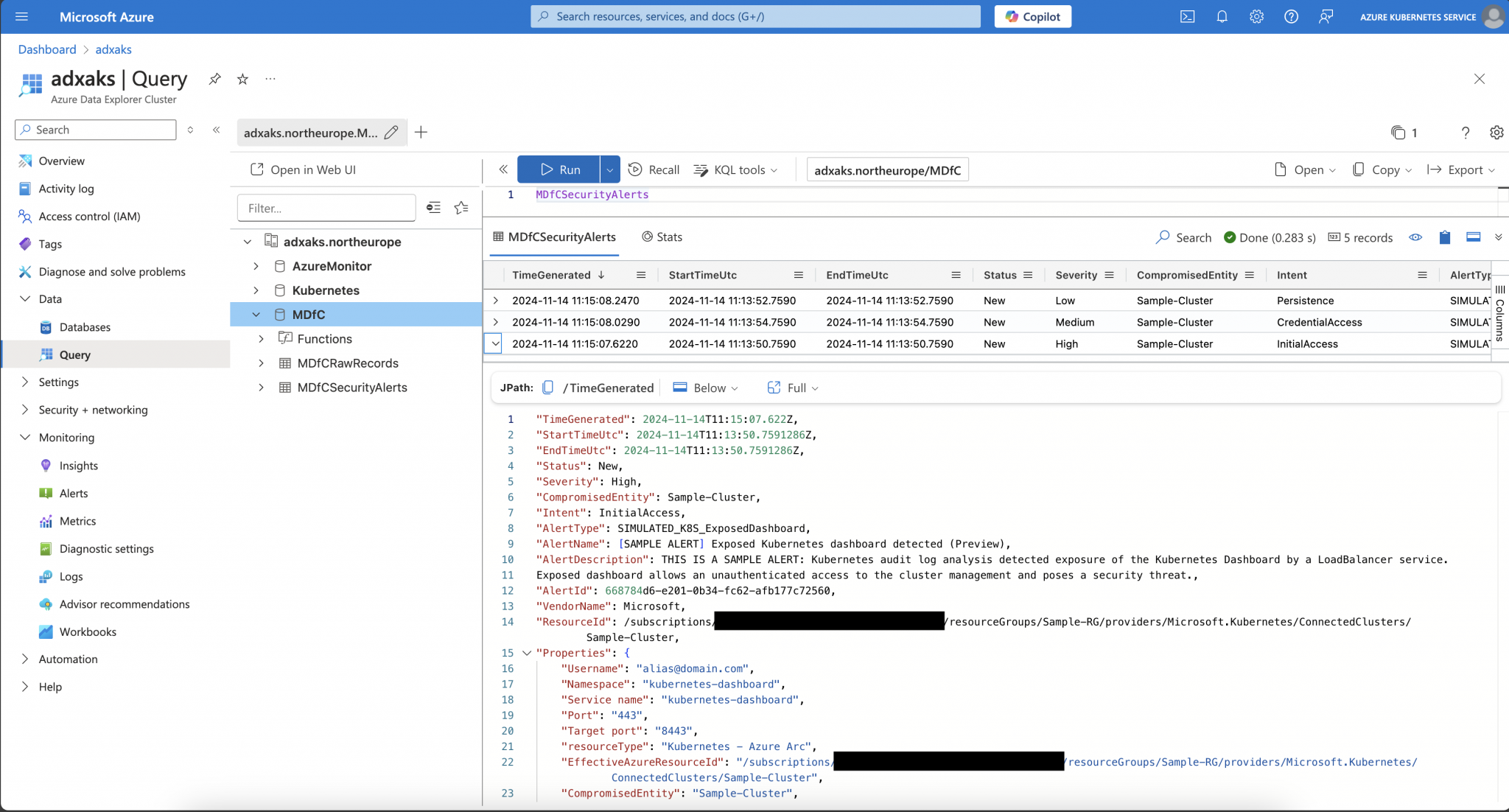Click the rename pencil on query tab
Image resolution: width=1509 pixels, height=812 pixels.
pos(391,133)
